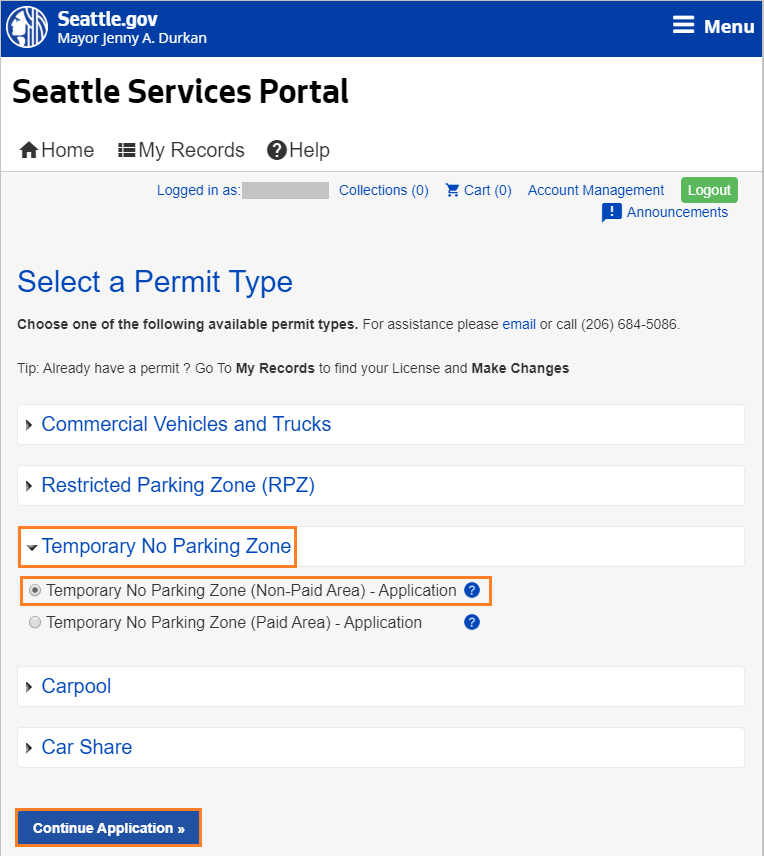Expand the Car Share section
Image resolution: width=764 pixels, height=856 pixels.
coord(86,747)
